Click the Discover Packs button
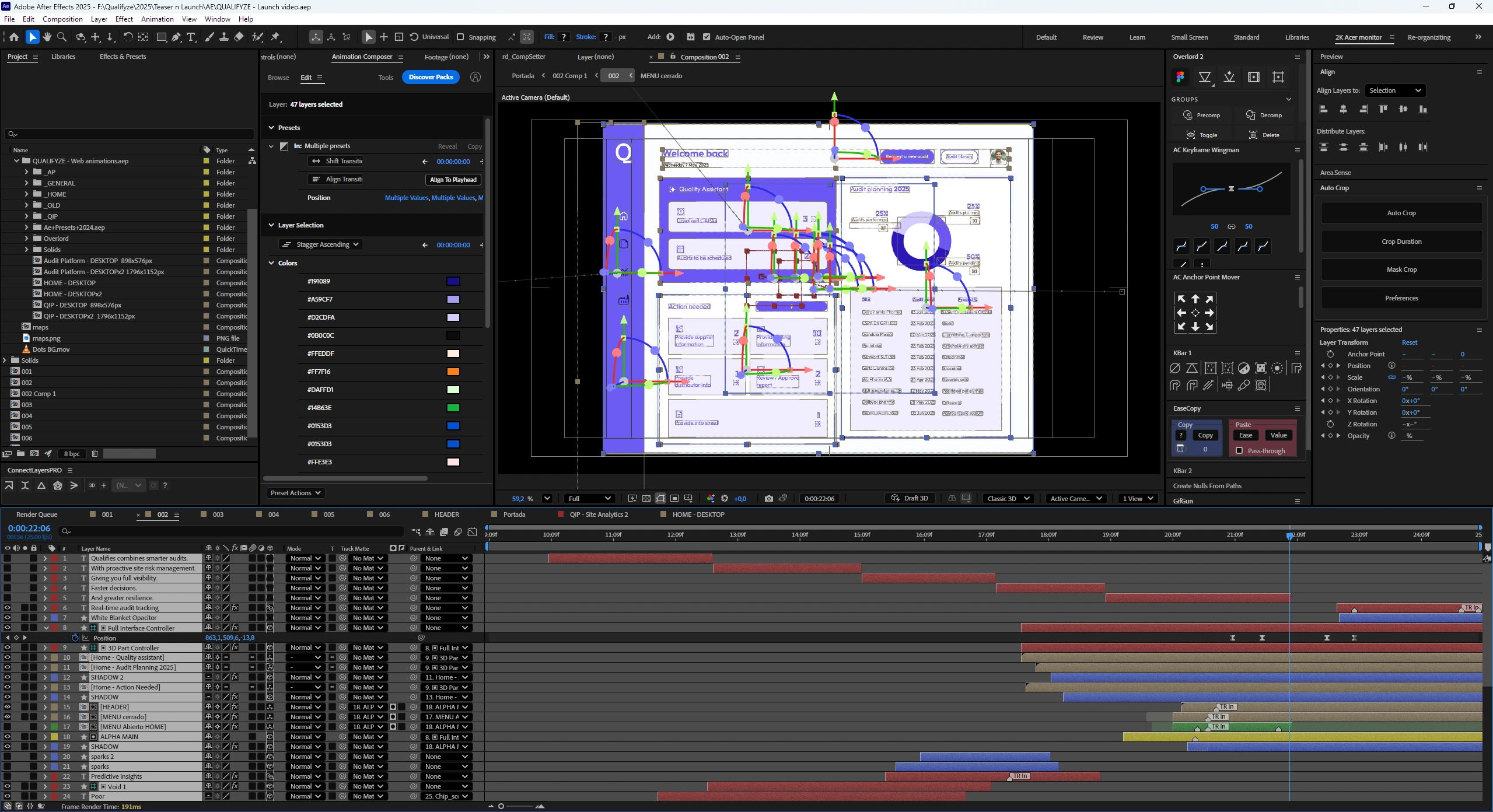 click(431, 77)
